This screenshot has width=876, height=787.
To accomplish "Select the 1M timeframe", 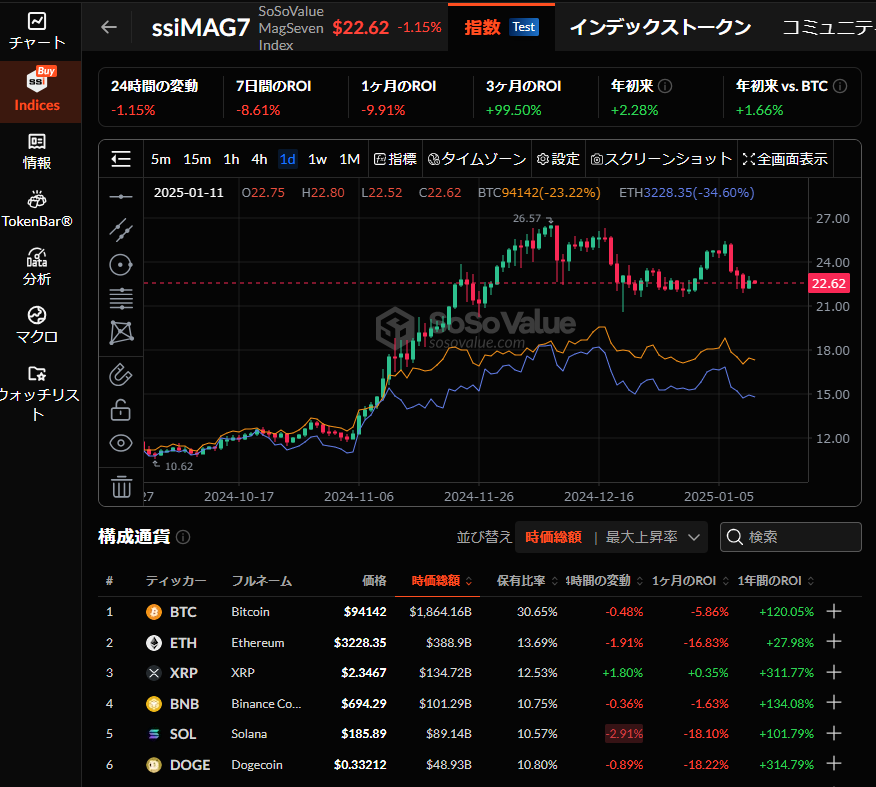I will point(350,159).
